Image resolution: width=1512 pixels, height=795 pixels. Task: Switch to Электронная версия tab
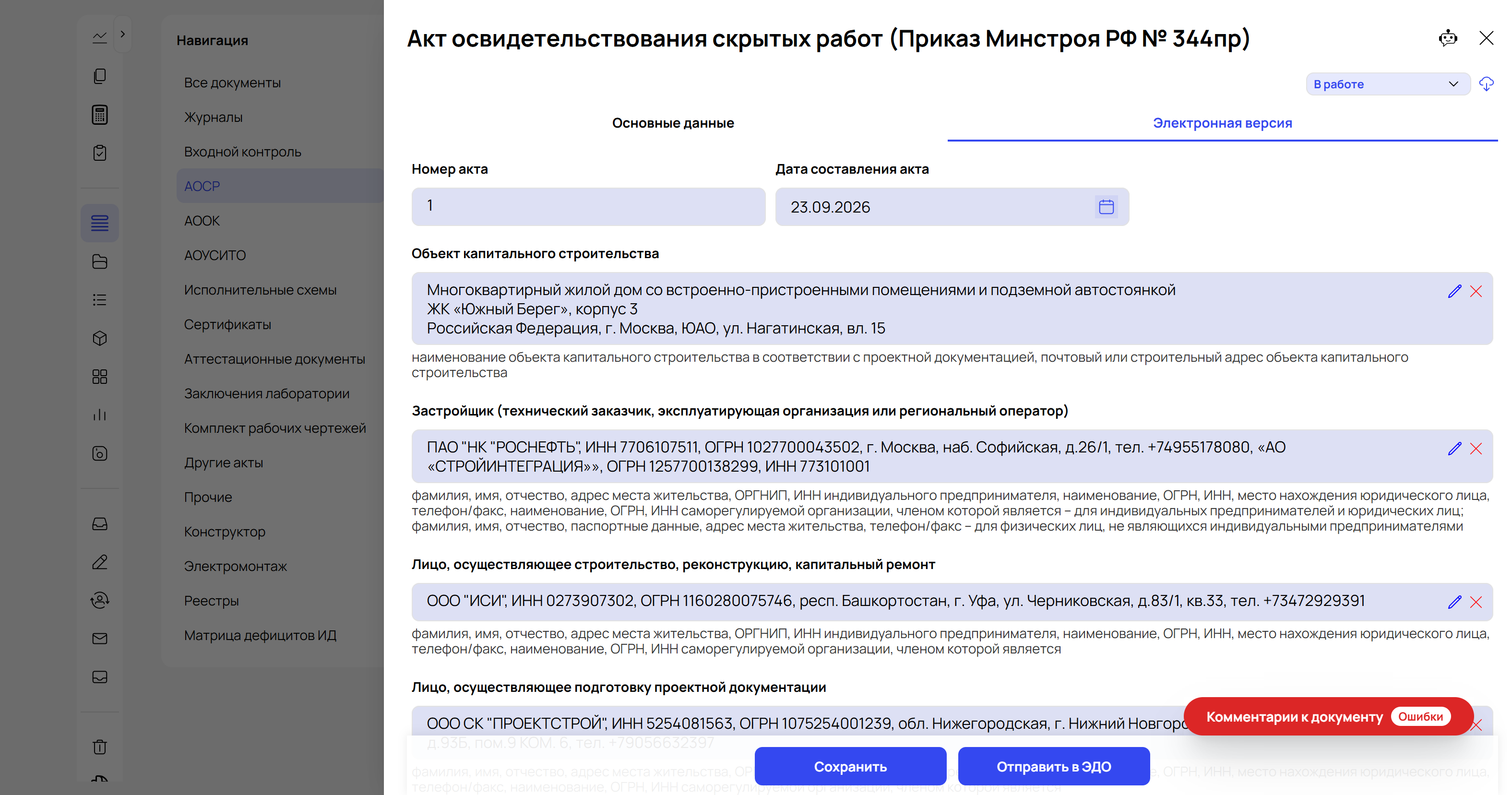coord(1222,123)
